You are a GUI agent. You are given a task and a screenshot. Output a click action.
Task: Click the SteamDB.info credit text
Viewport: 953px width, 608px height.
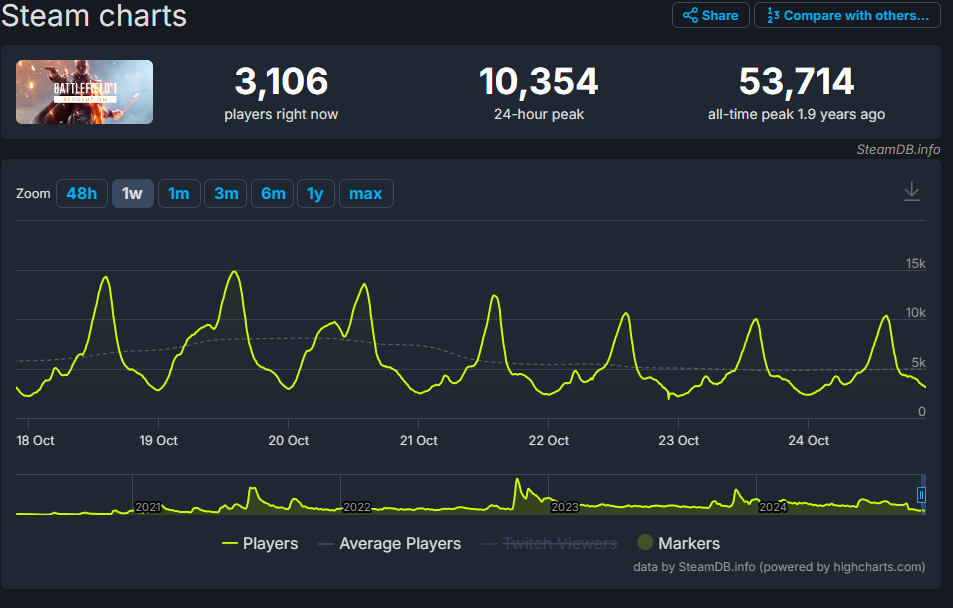(x=898, y=149)
